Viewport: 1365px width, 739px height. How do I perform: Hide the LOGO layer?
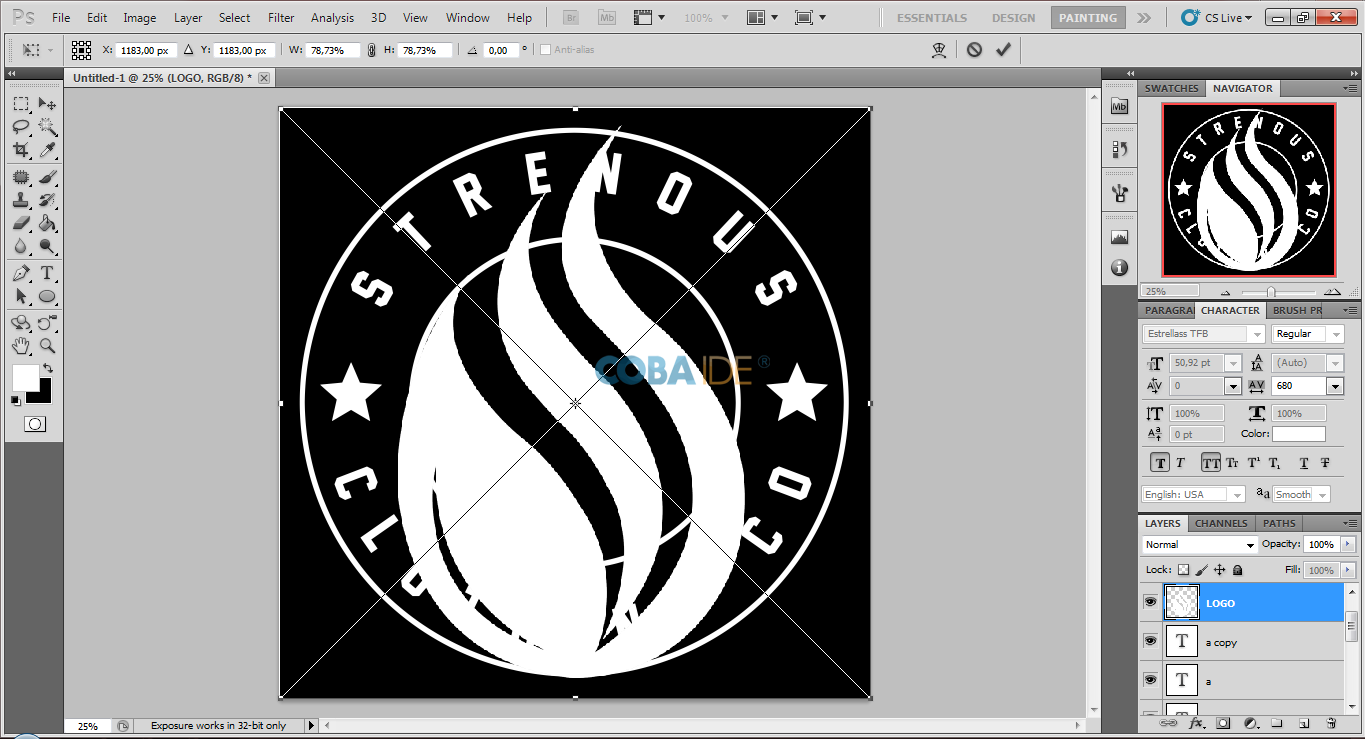pos(1150,602)
